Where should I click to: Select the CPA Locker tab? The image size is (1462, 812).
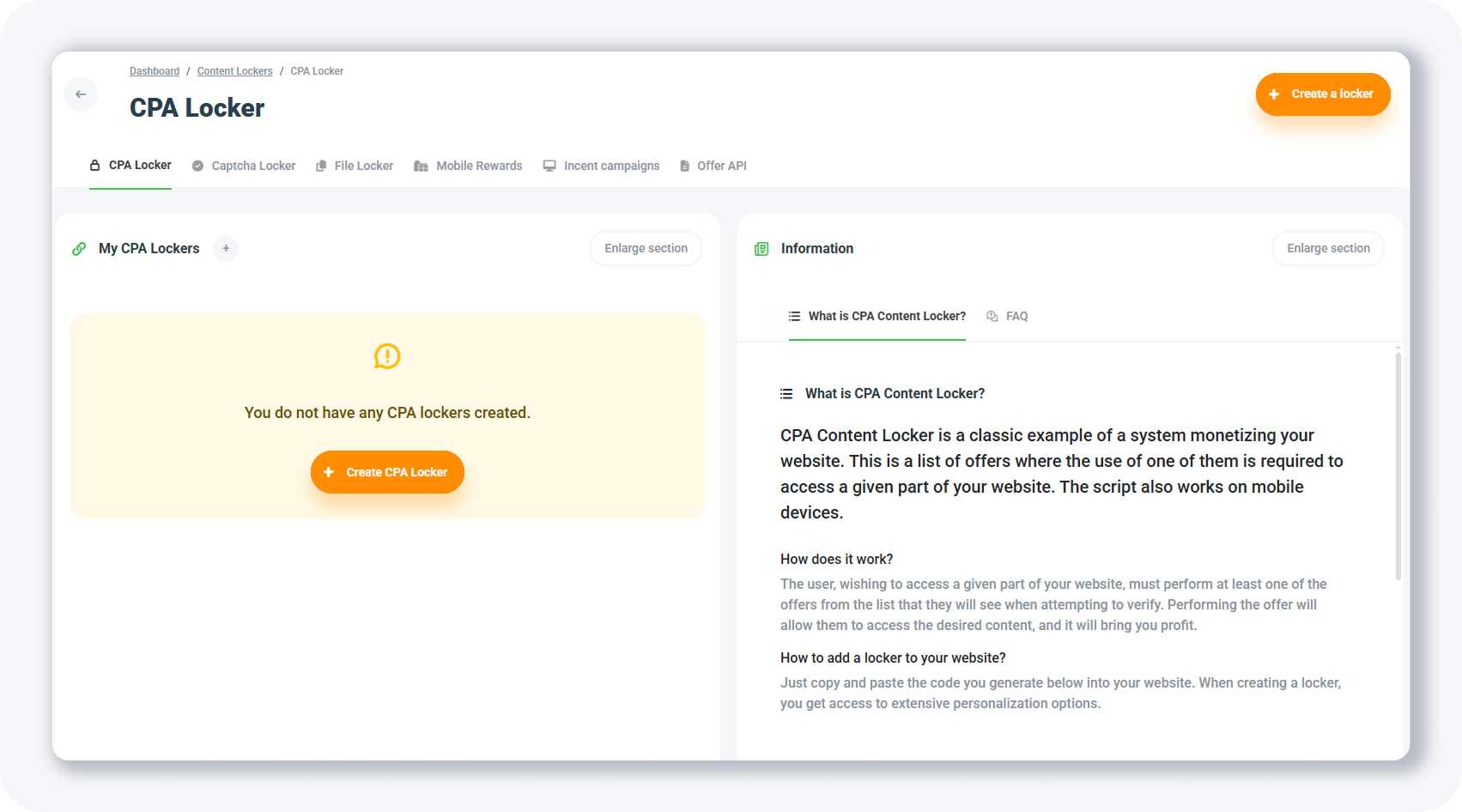pos(130,165)
